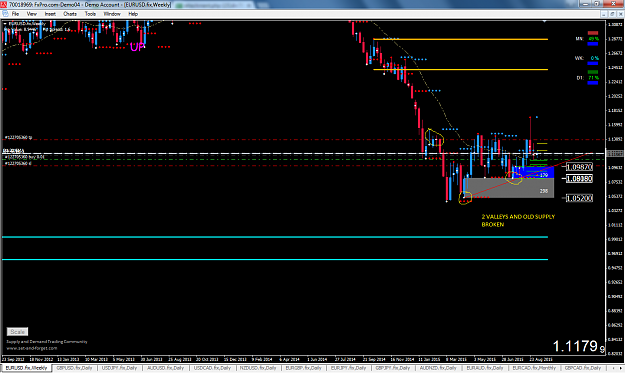Select the lower orange horizontal line
The height and width of the screenshot is (373, 625).
point(460,70)
